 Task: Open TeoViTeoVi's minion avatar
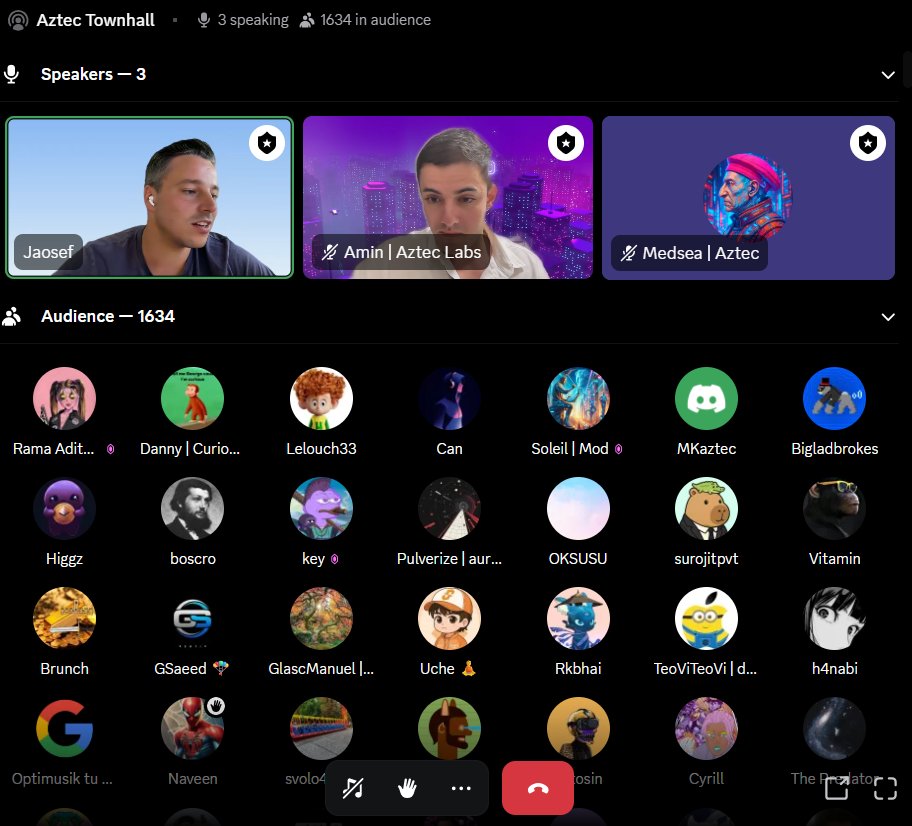(706, 618)
